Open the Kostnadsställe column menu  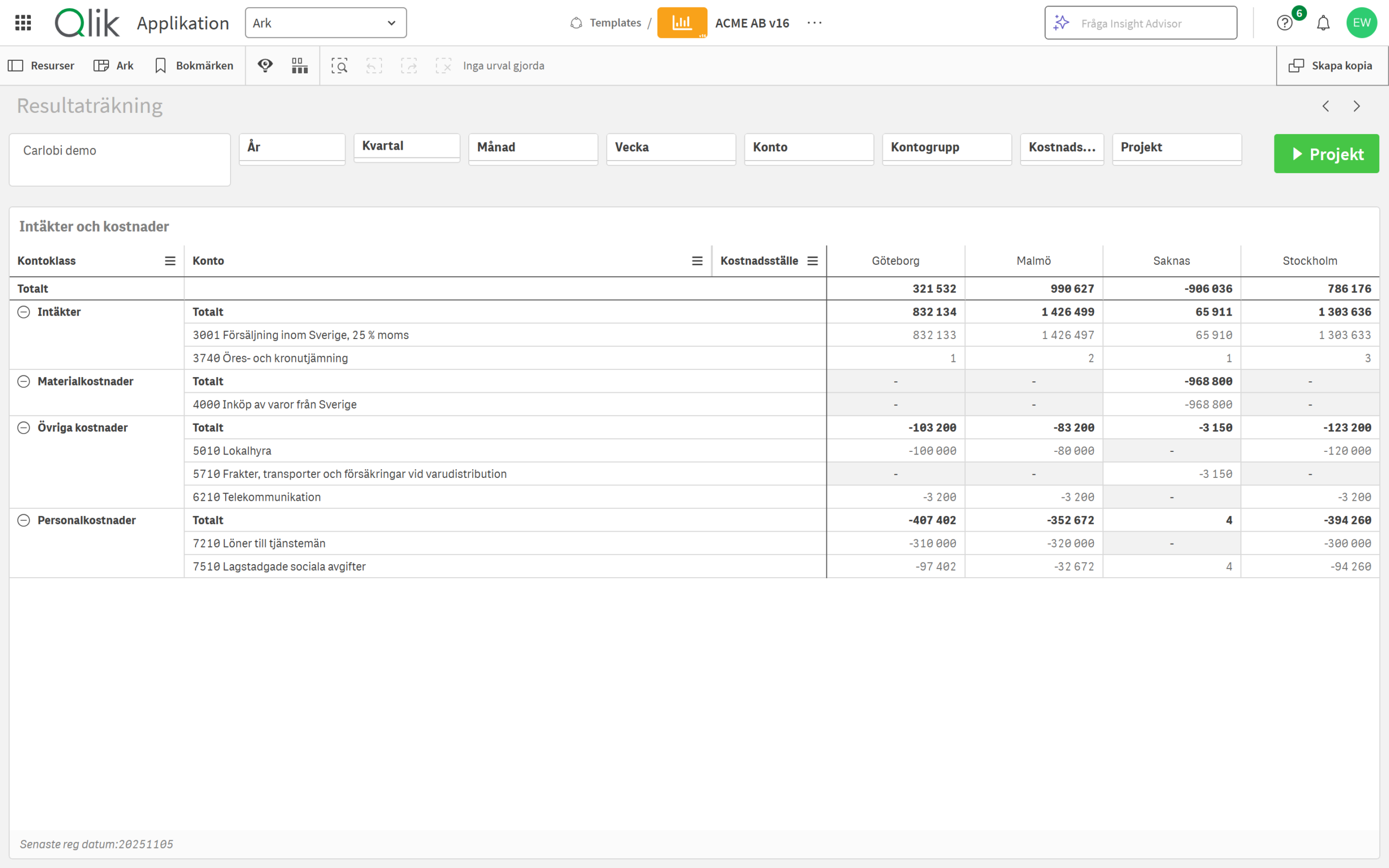coord(813,260)
